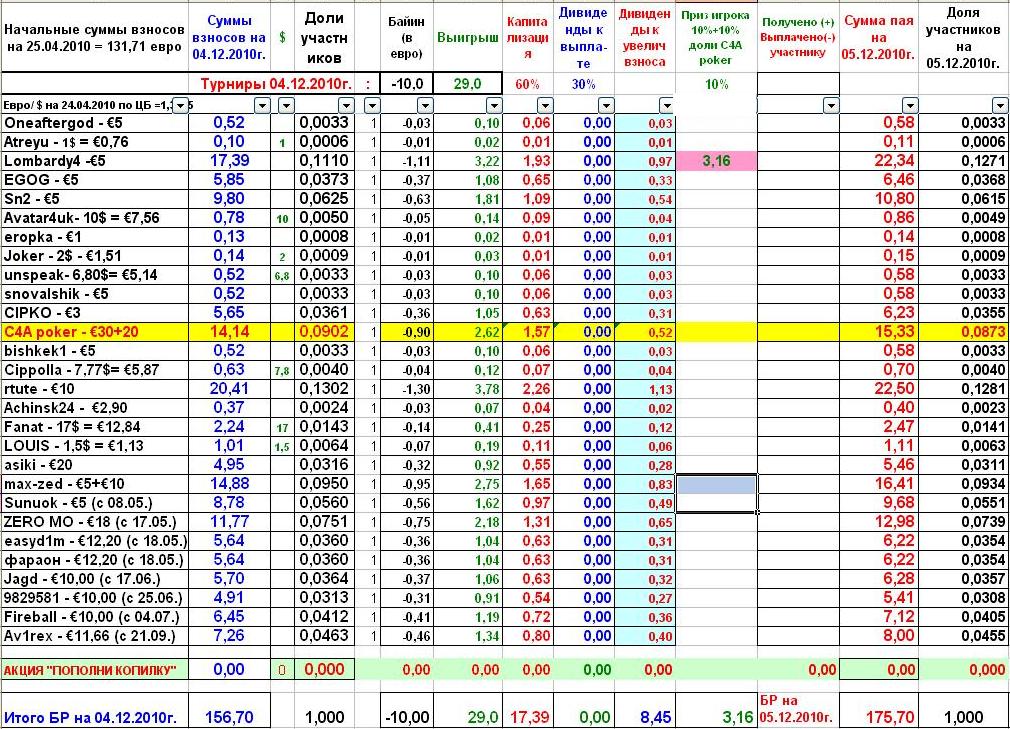
Task: Select yellow C4A poker - €30+20 cell
Action: coord(95,332)
